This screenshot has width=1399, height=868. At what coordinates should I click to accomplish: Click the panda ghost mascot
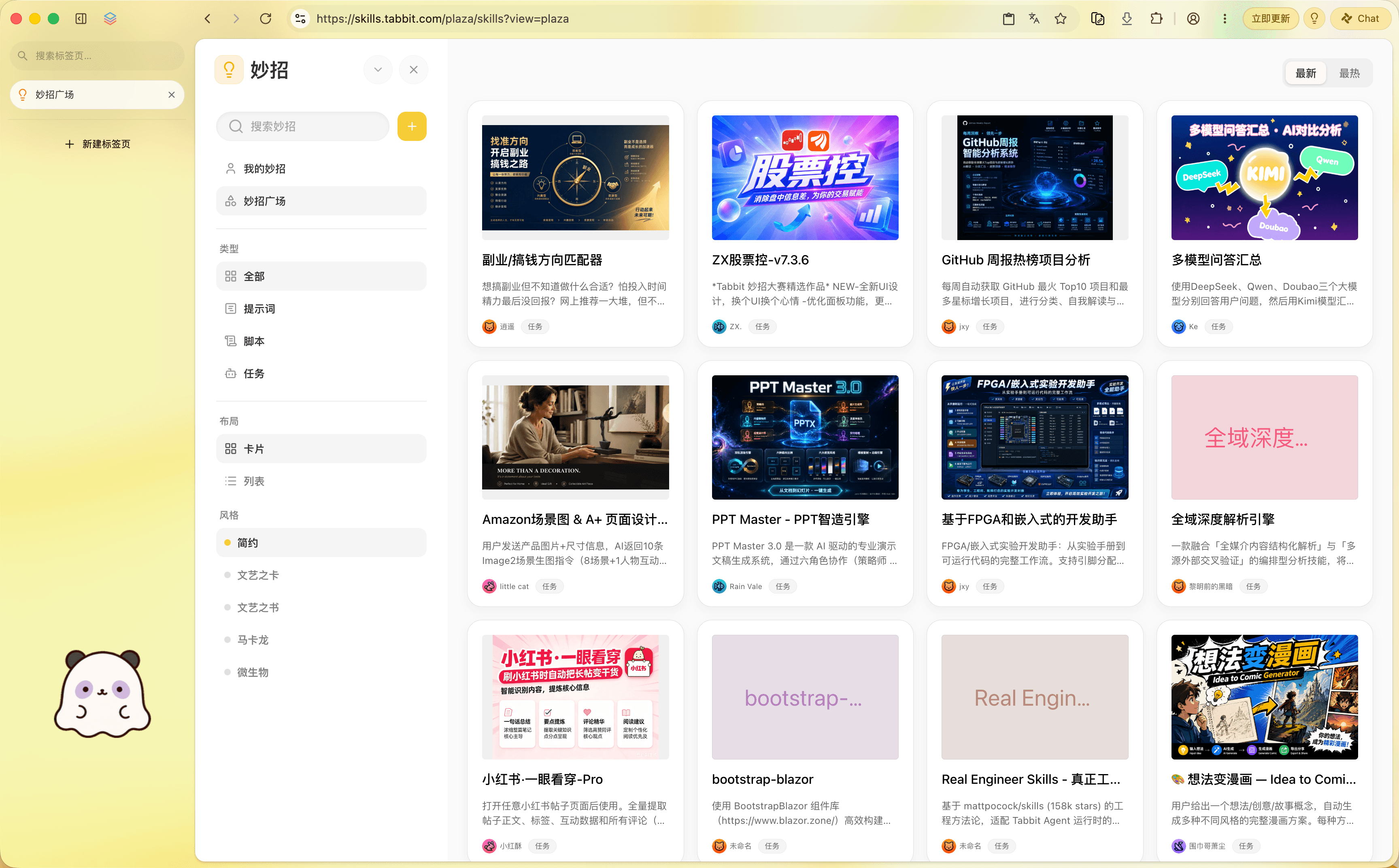point(102,694)
